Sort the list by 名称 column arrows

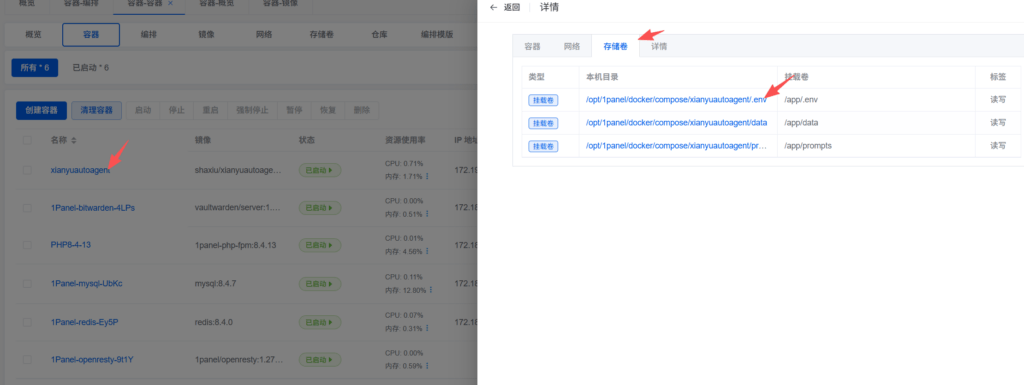pyautogui.click(x=74, y=140)
